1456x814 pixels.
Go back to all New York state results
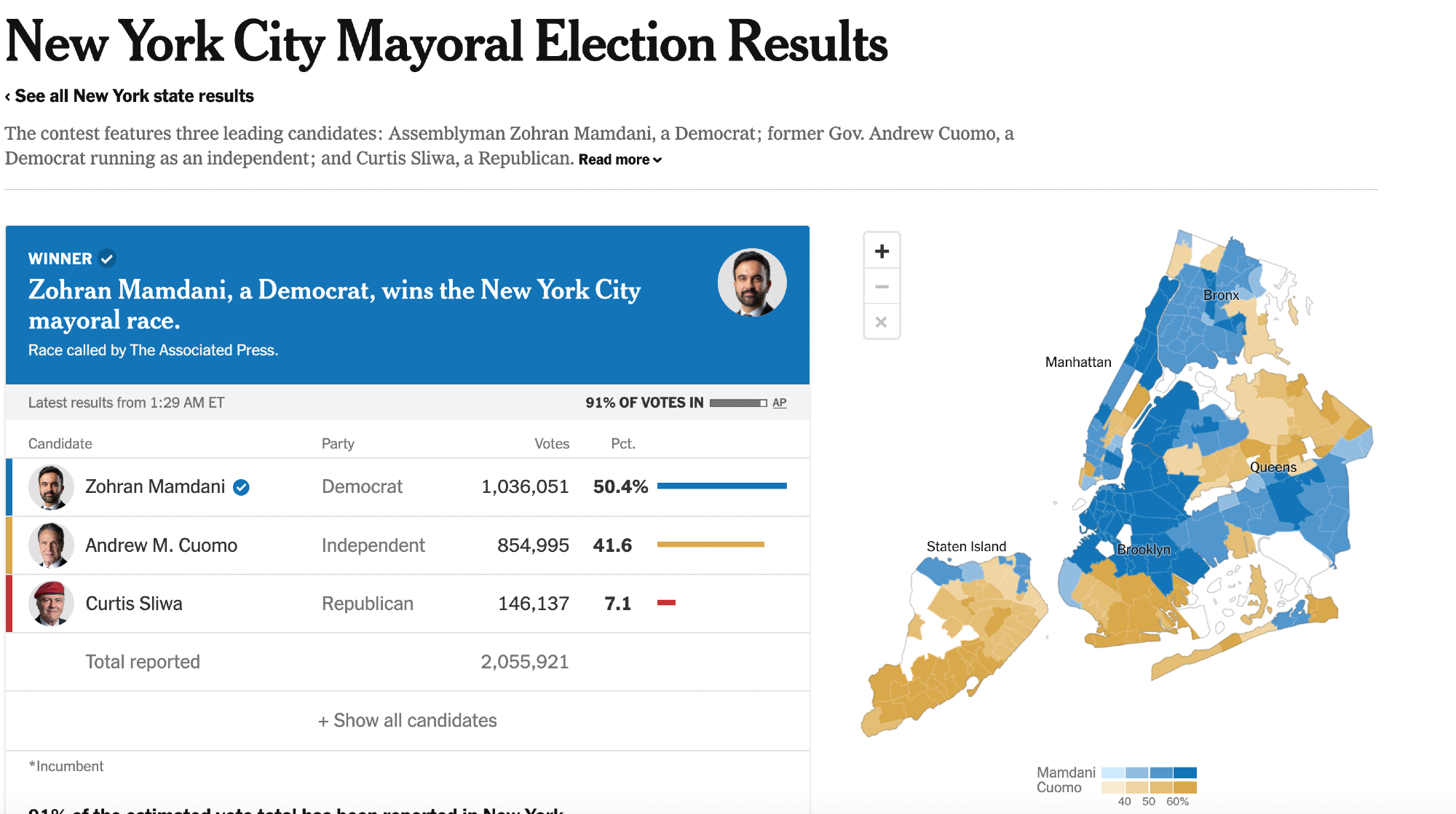click(130, 96)
